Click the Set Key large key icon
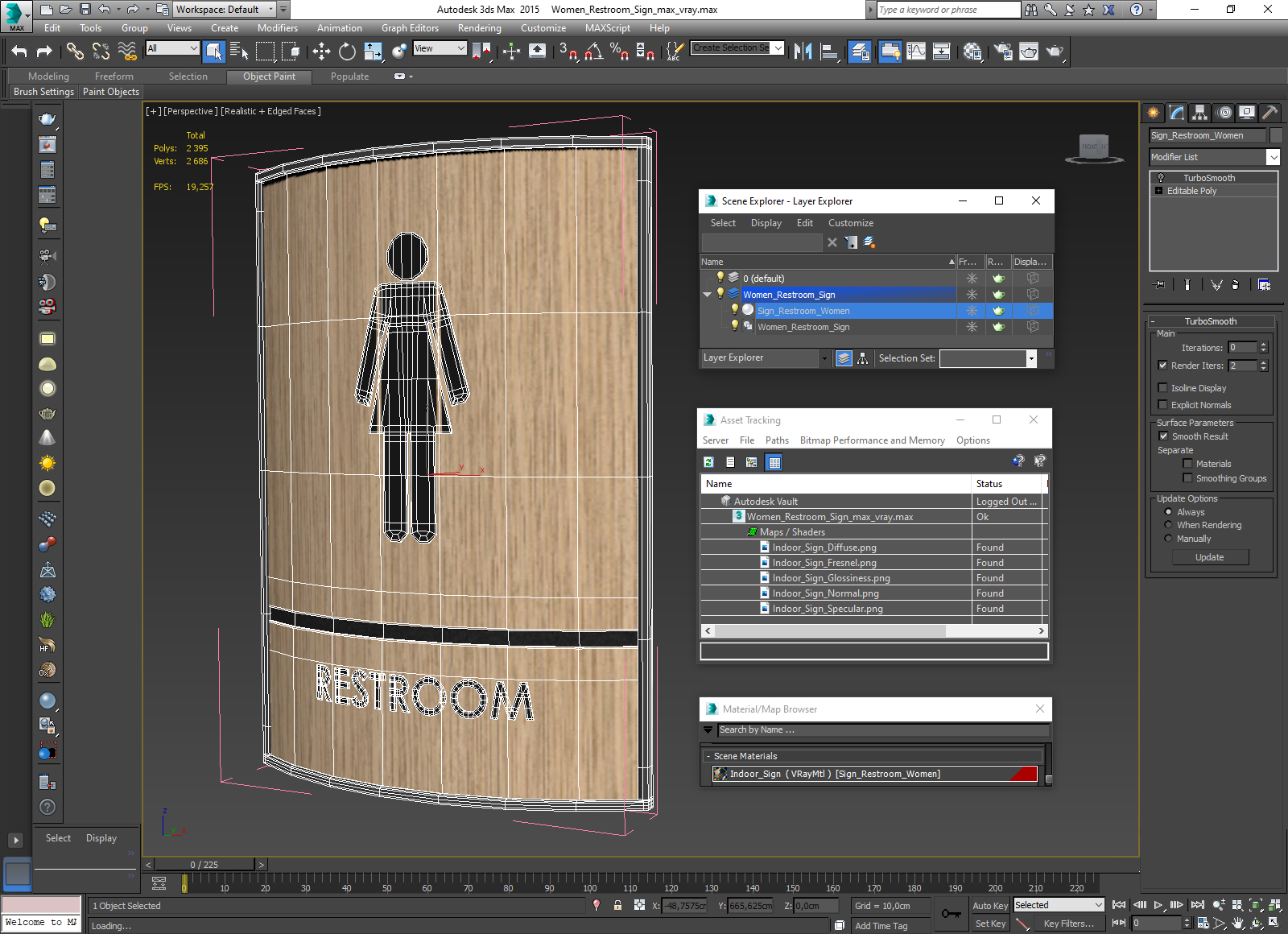This screenshot has width=1288, height=934. (951, 914)
